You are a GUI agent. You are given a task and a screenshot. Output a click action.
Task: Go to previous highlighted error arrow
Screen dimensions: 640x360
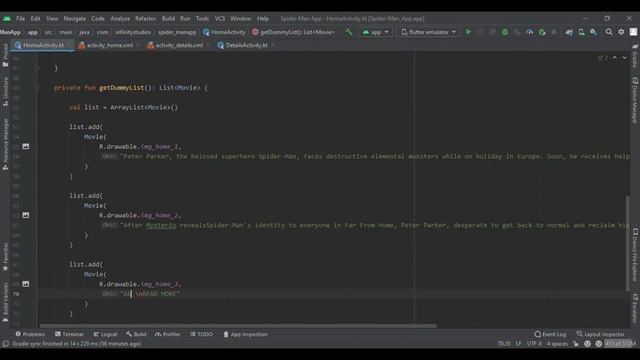click(x=615, y=58)
